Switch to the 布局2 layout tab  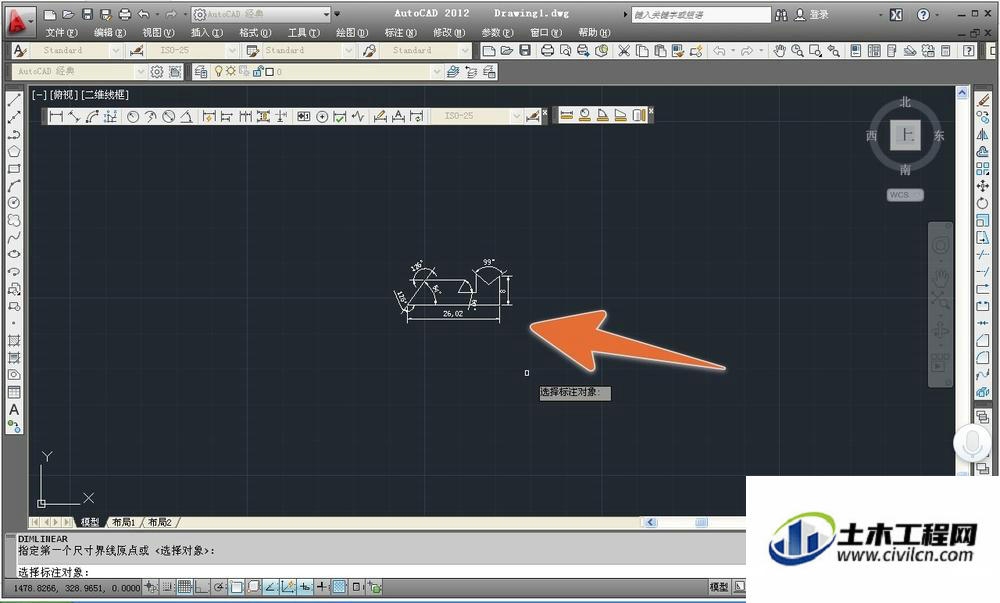[159, 522]
